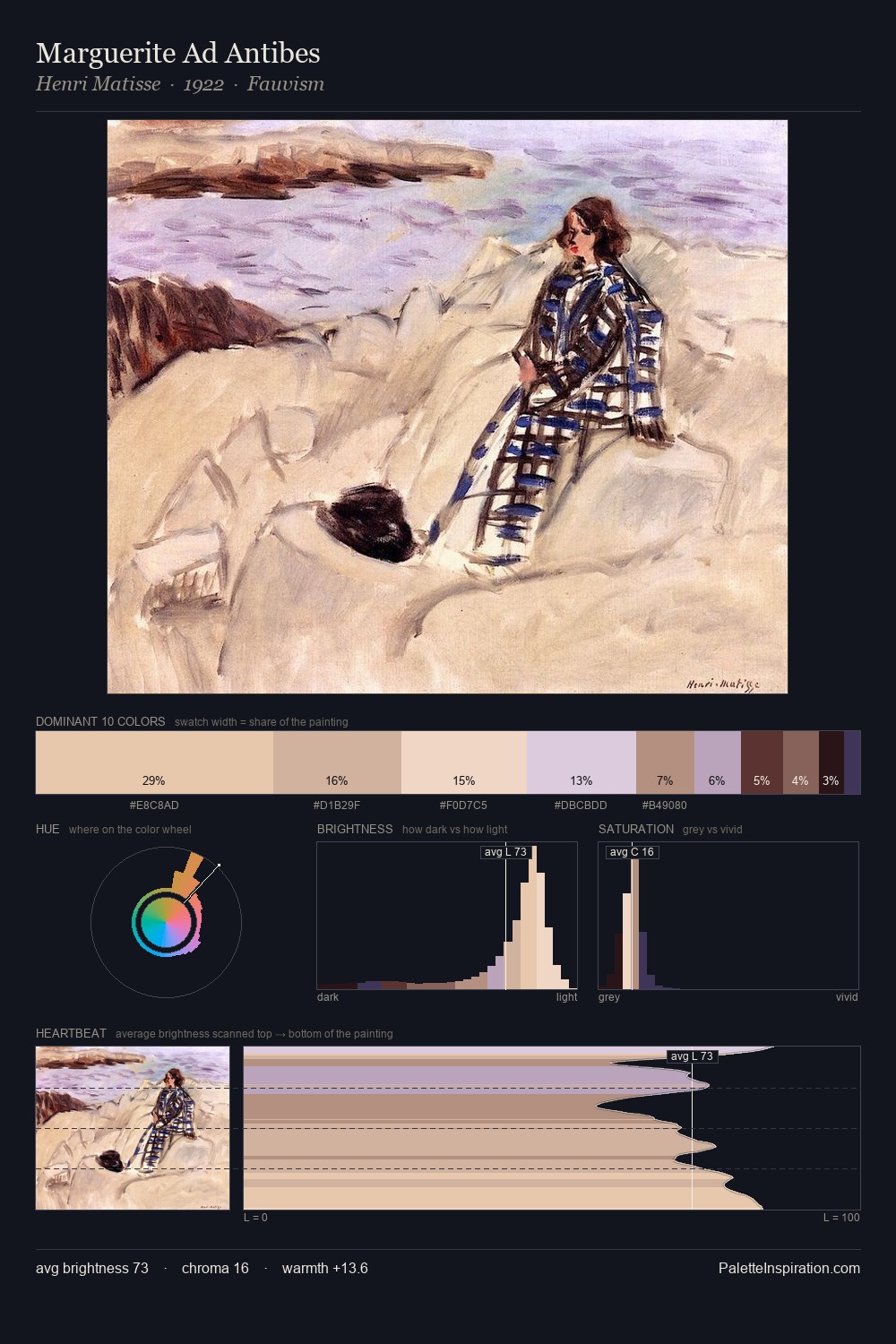The image size is (896, 1344).
Task: Select the 4% brown swatch
Action: click(x=801, y=762)
